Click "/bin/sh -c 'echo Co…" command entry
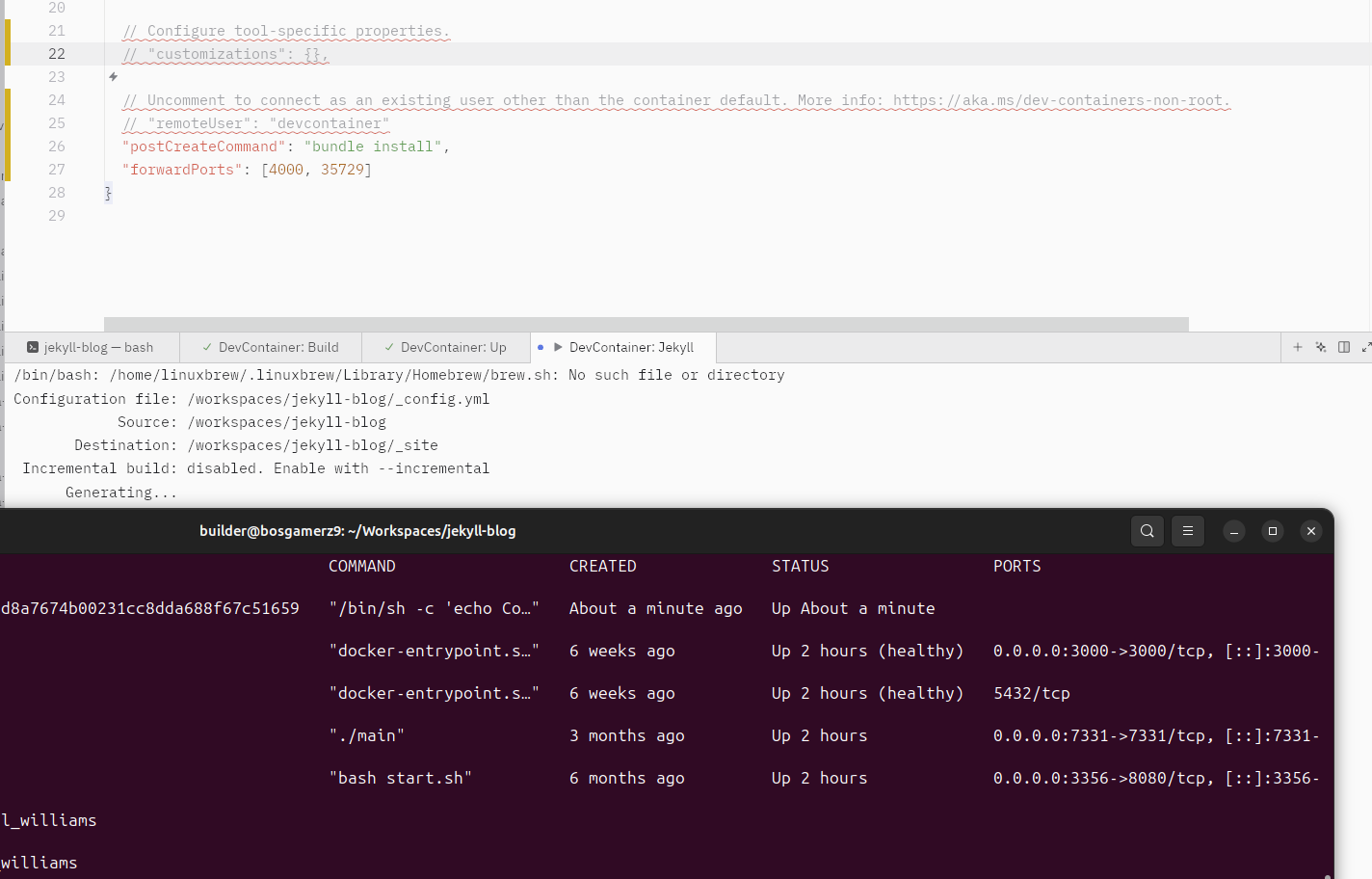The image size is (1372, 879). (x=435, y=608)
